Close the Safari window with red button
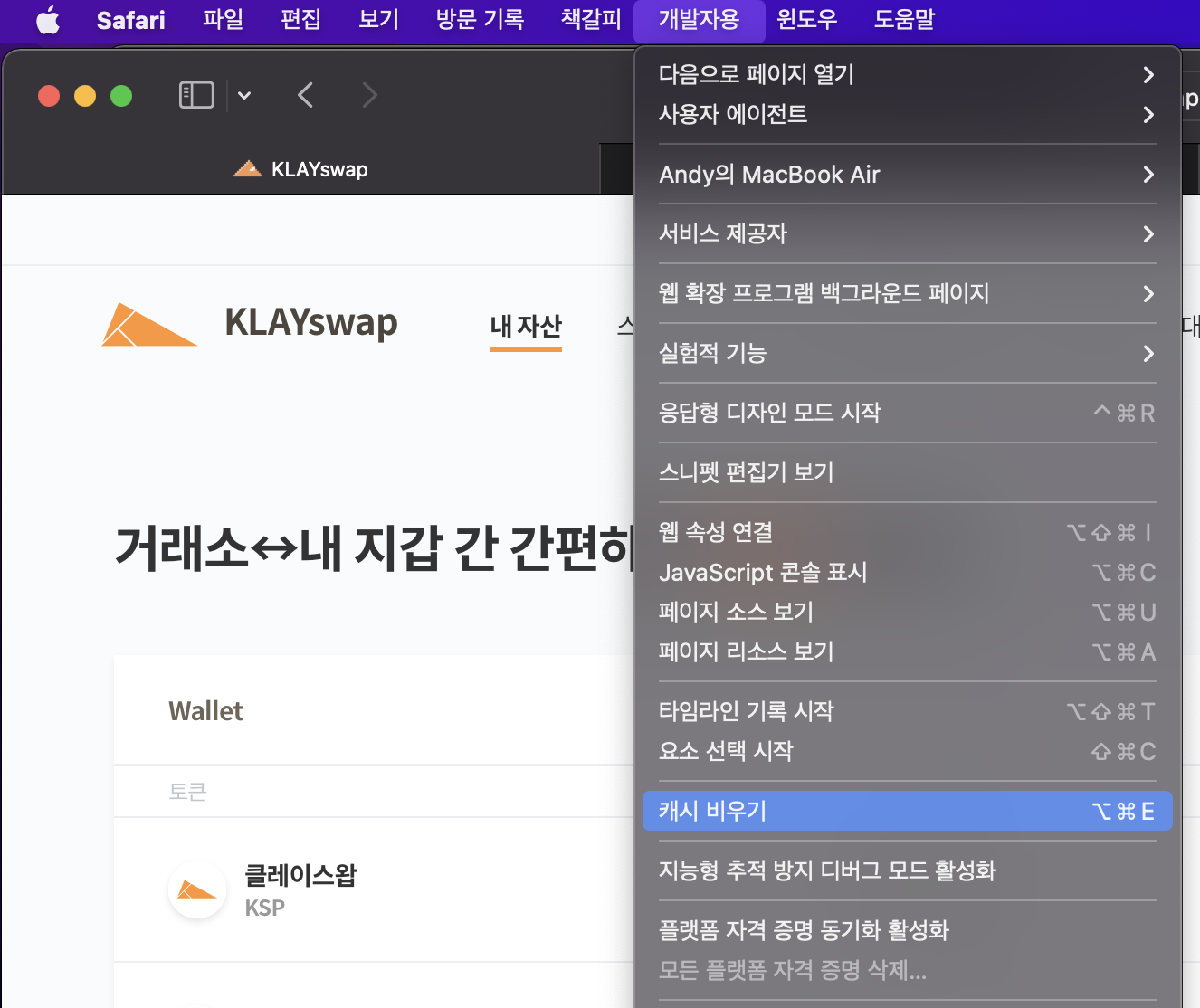The height and width of the screenshot is (1008, 1200). pos(49,95)
